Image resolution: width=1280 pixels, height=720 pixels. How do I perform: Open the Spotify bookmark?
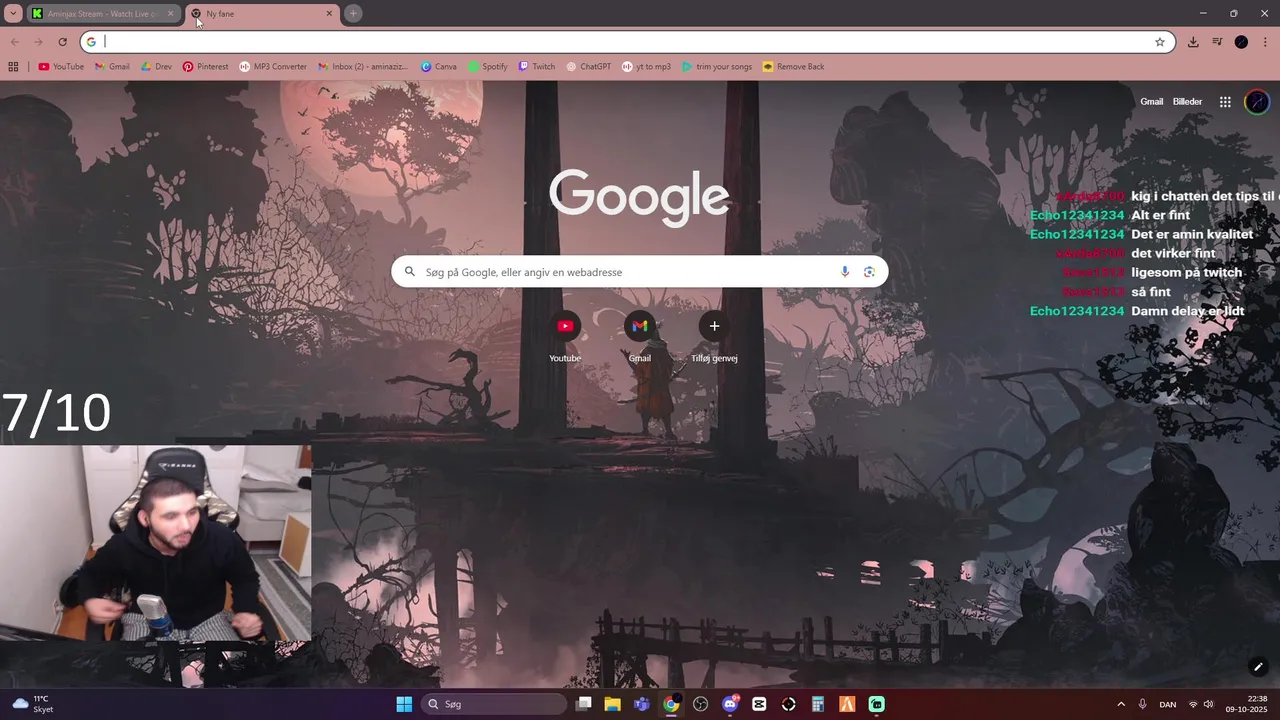click(x=488, y=67)
